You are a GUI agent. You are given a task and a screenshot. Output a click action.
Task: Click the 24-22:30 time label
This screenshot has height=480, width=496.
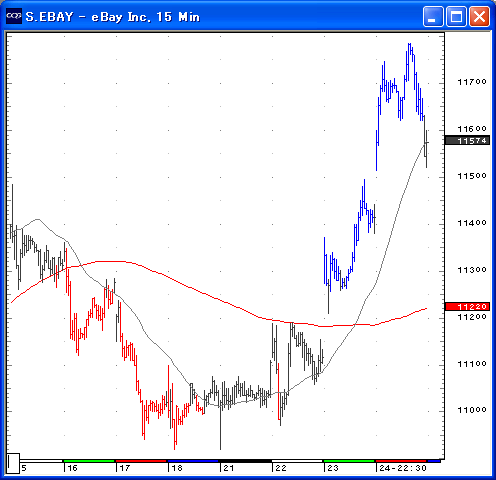click(x=403, y=468)
